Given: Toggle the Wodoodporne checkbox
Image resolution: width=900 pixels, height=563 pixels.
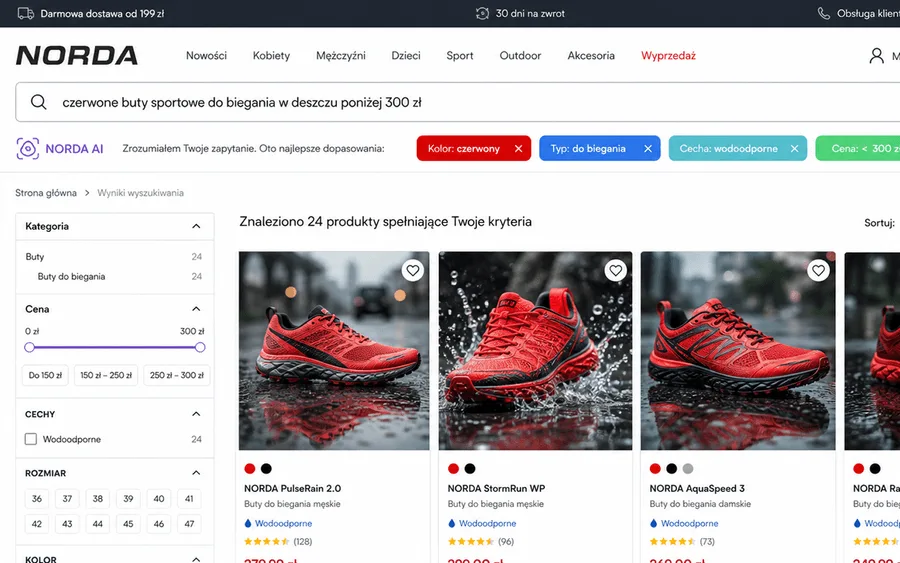Looking at the screenshot, I should (x=31, y=439).
